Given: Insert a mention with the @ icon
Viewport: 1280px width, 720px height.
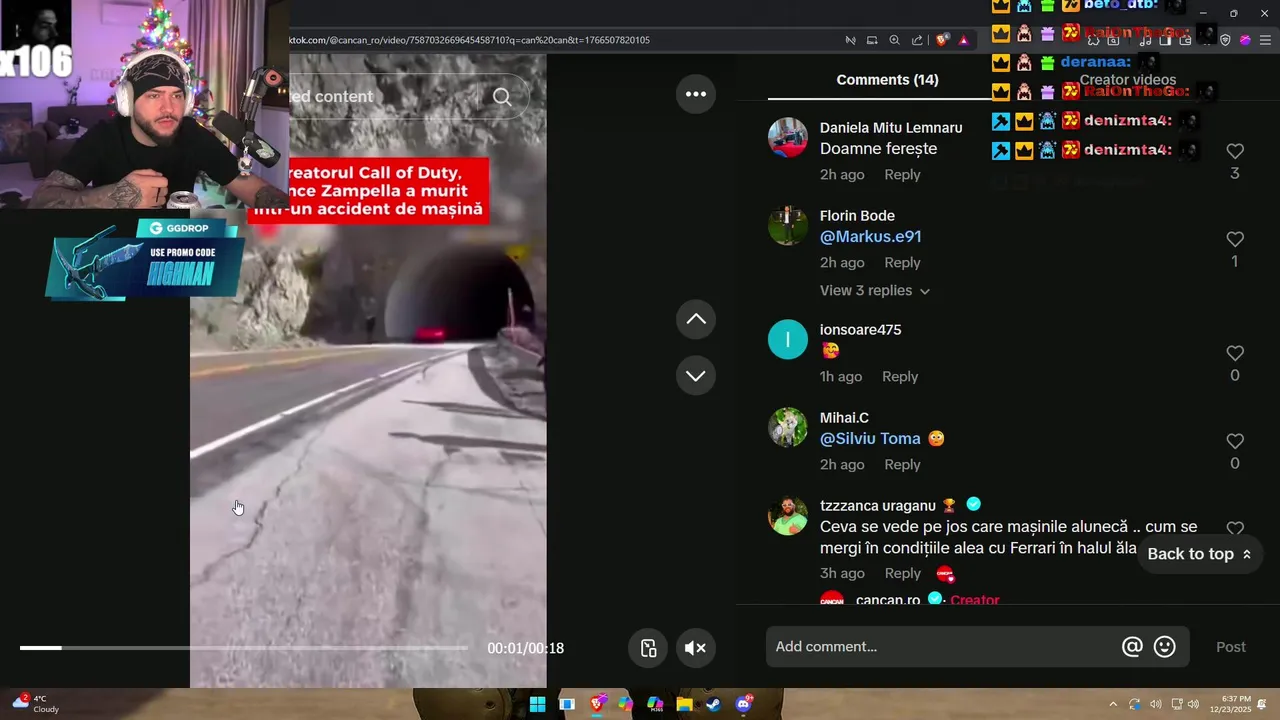Looking at the screenshot, I should coord(1132,647).
